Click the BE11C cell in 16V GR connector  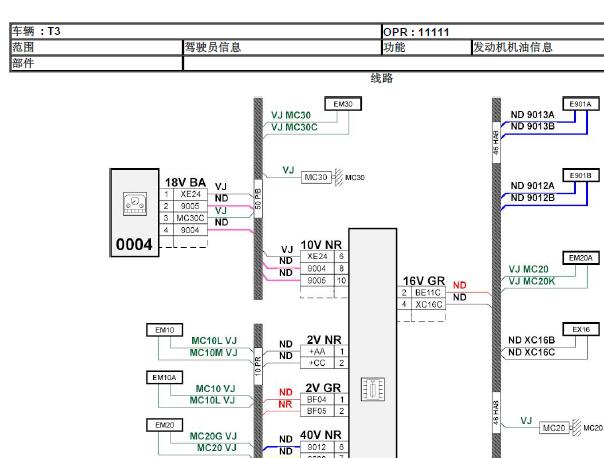428,292
